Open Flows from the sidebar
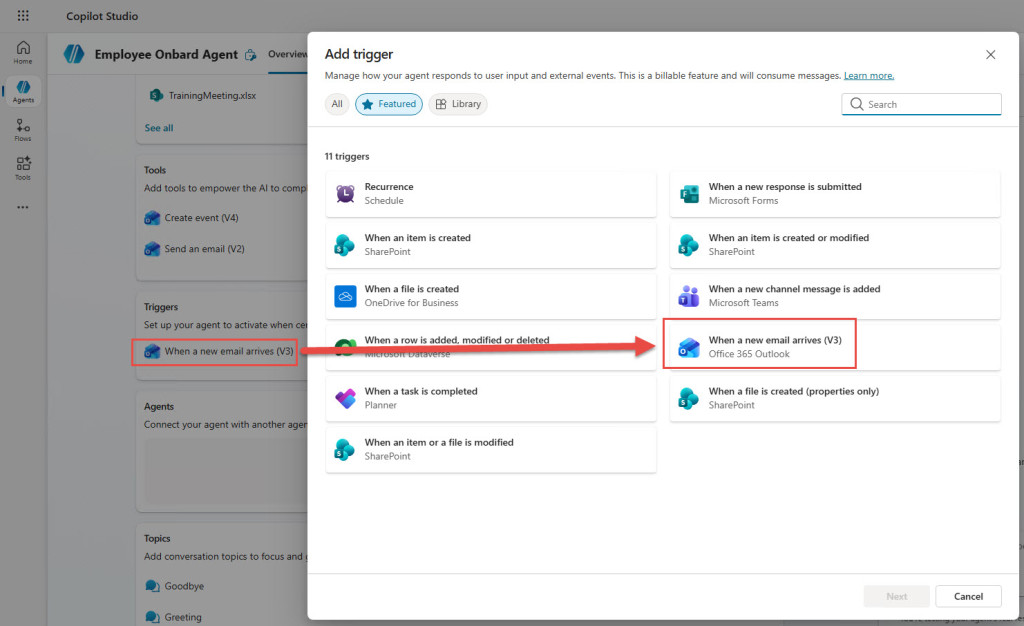This screenshot has width=1024, height=626. tap(23, 130)
